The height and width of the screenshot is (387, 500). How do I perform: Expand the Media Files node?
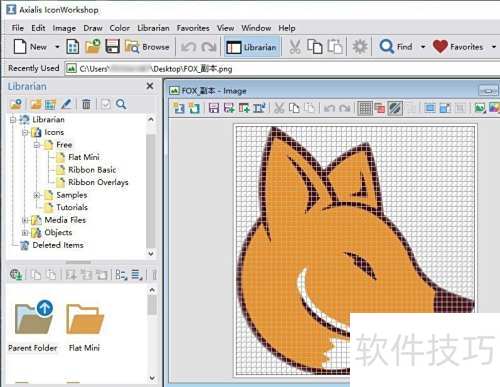click(x=25, y=220)
